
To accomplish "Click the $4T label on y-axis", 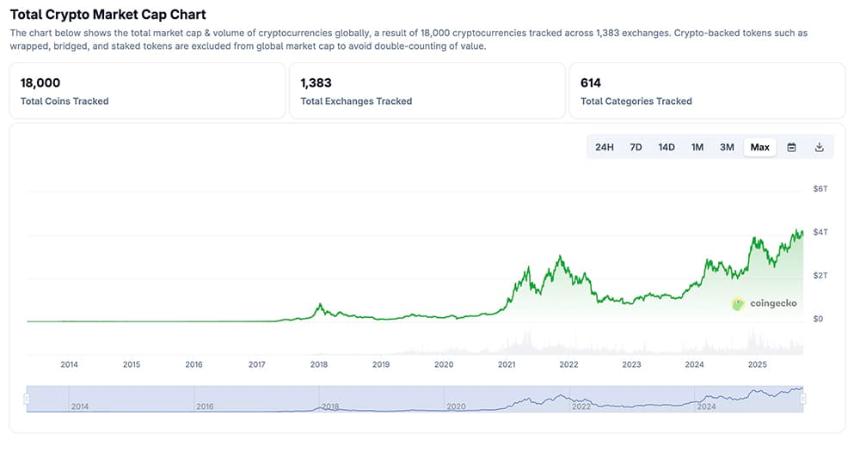I will click(x=819, y=232).
